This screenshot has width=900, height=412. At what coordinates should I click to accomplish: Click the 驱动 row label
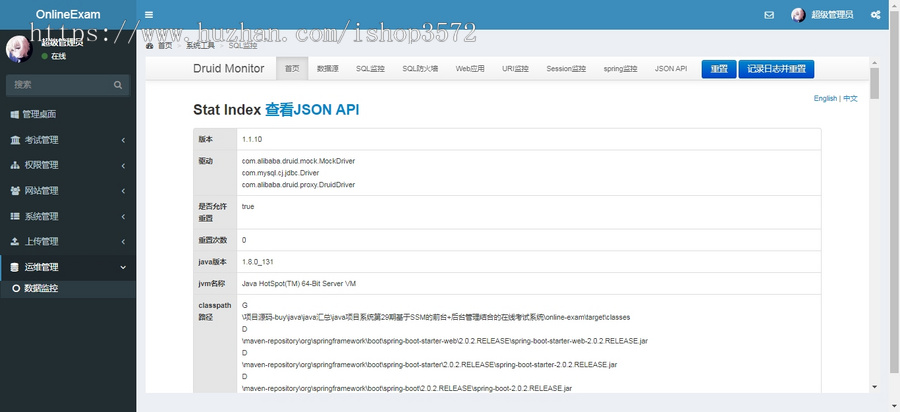205,161
